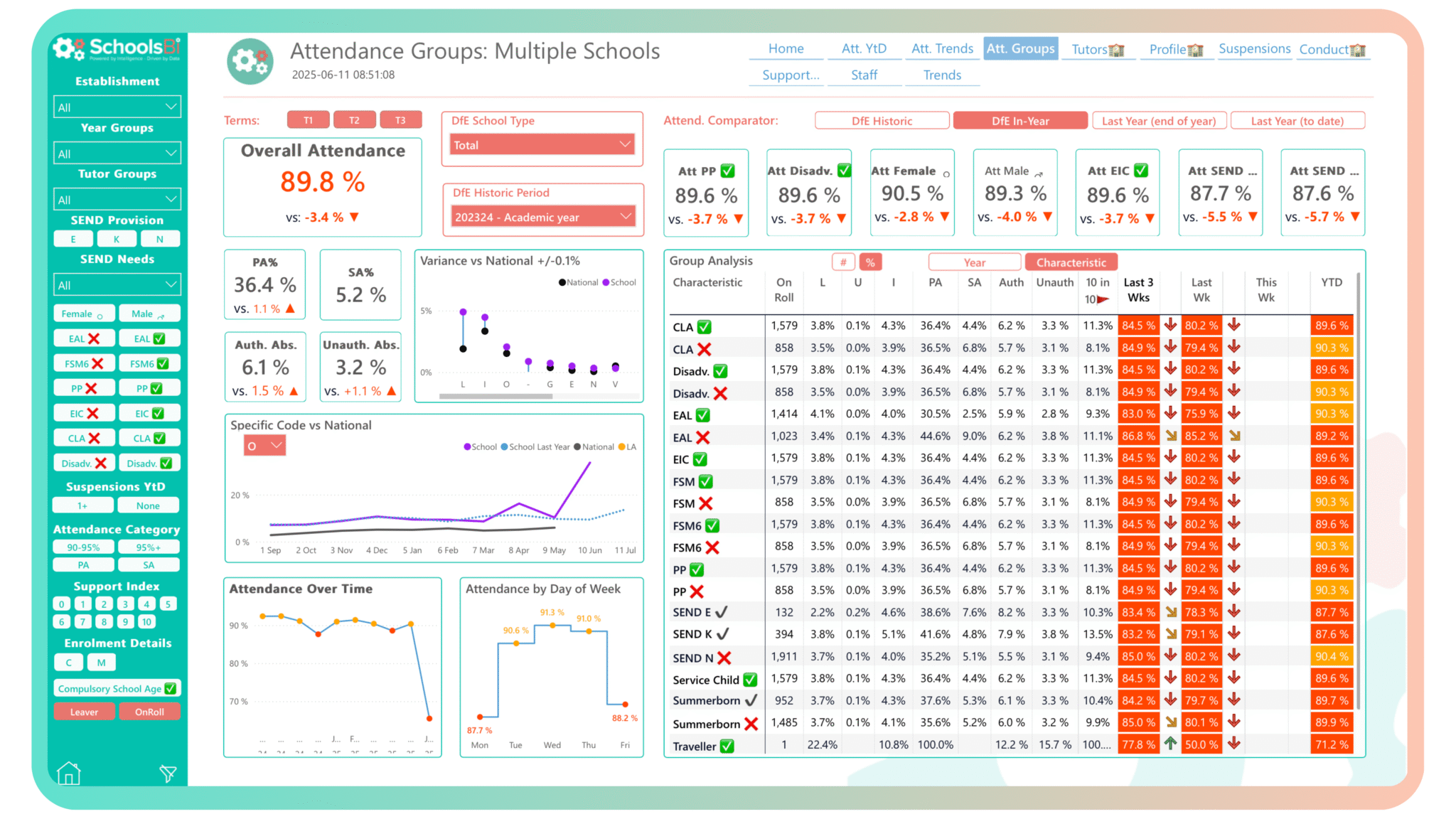Image resolution: width=1456 pixels, height=819 pixels.
Task: Enable the FSM6 checked filter in sidebar
Action: click(x=149, y=363)
